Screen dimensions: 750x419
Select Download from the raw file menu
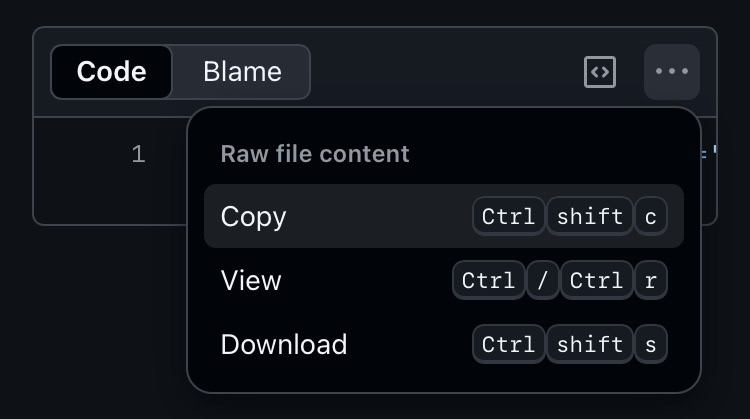tap(284, 344)
